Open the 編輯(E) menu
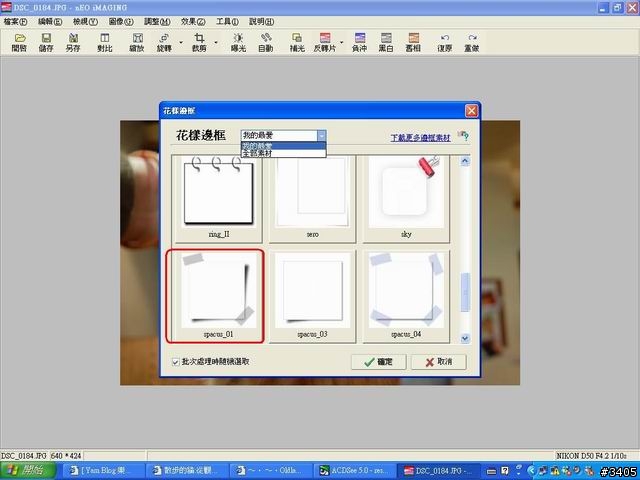This screenshot has width=640, height=480. pyautogui.click(x=50, y=22)
